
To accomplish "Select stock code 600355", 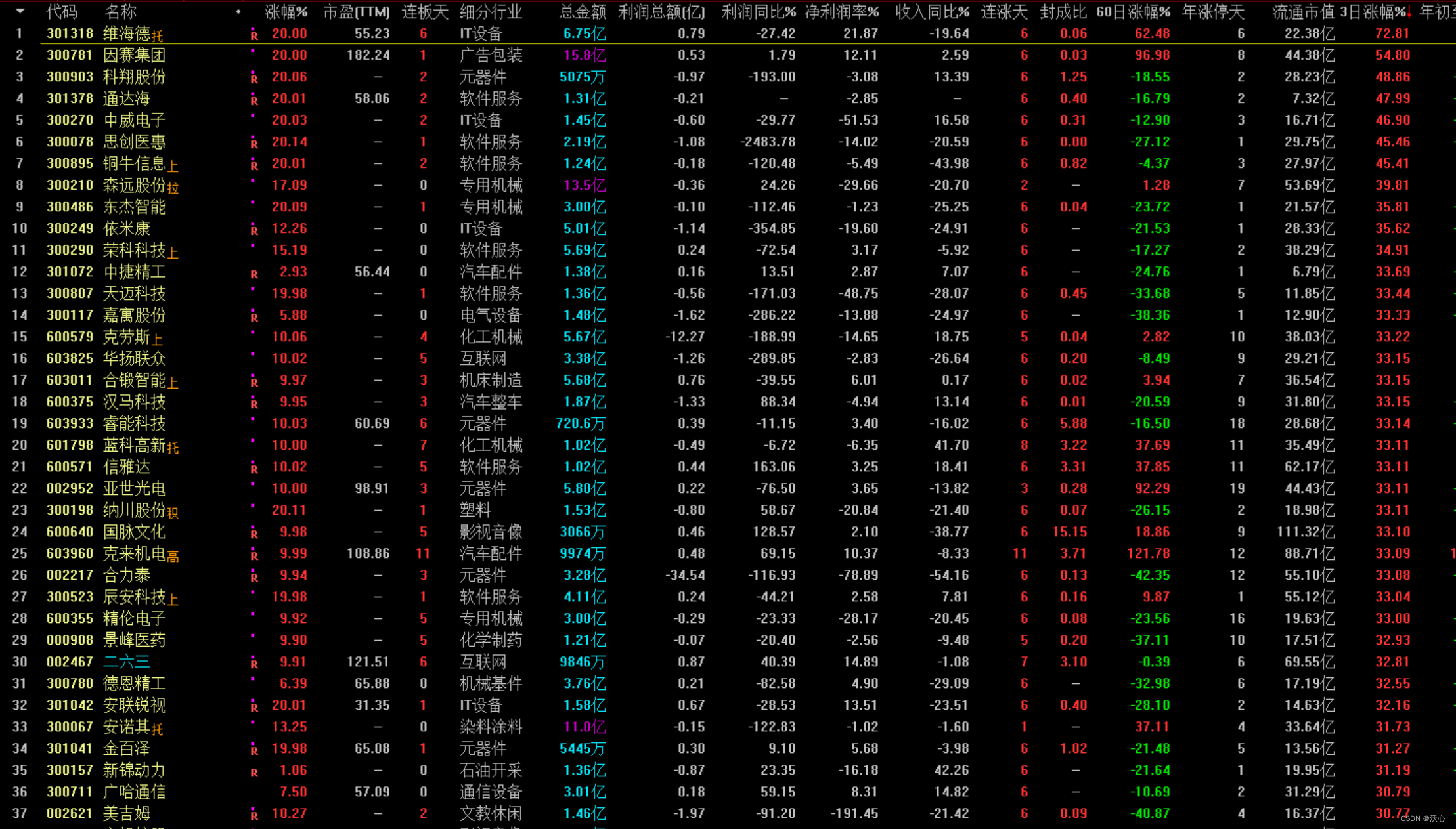I will click(70, 618).
